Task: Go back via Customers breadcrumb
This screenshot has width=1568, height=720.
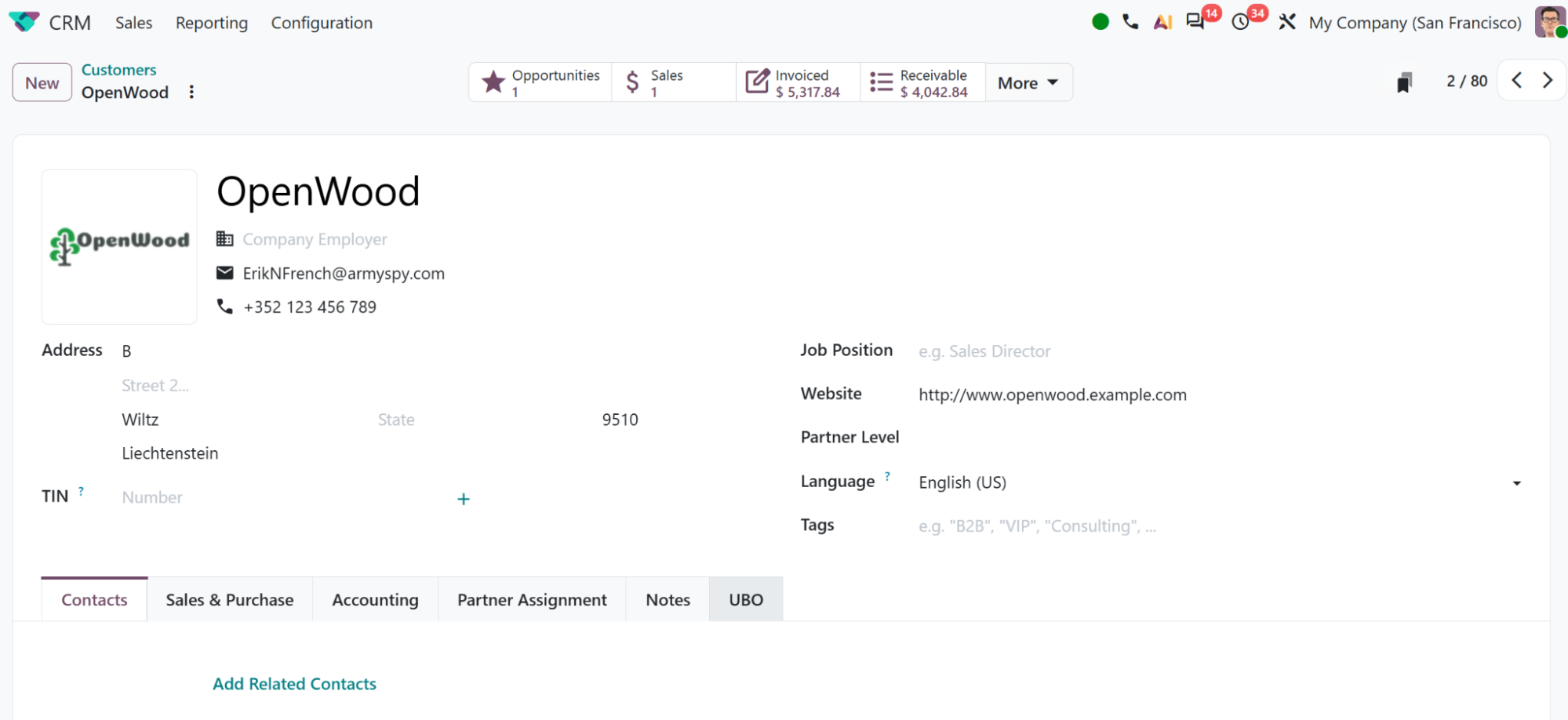Action: tap(118, 70)
